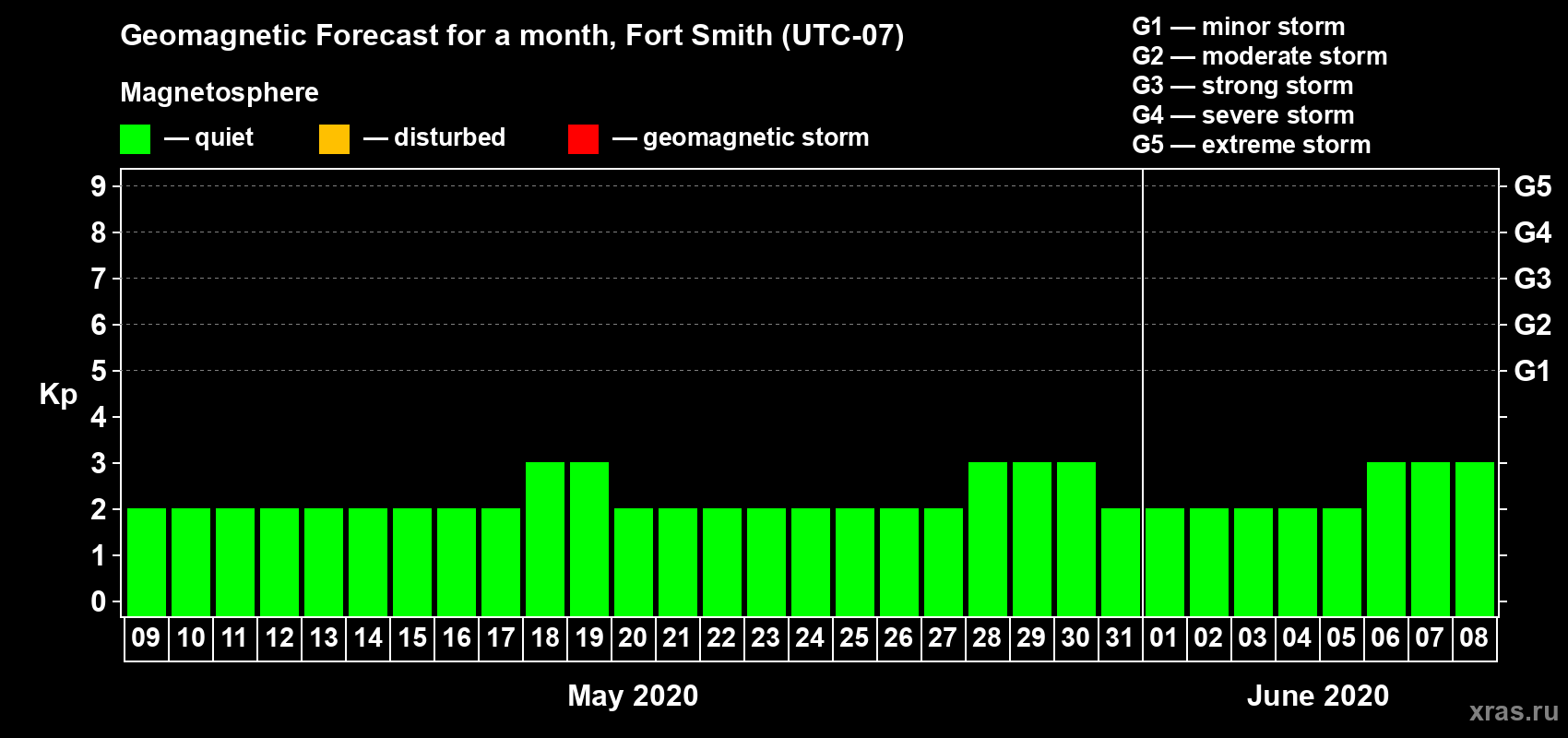Click date cell 31 on the x-axis
Screen dimensions: 1568x738
coord(1121,638)
